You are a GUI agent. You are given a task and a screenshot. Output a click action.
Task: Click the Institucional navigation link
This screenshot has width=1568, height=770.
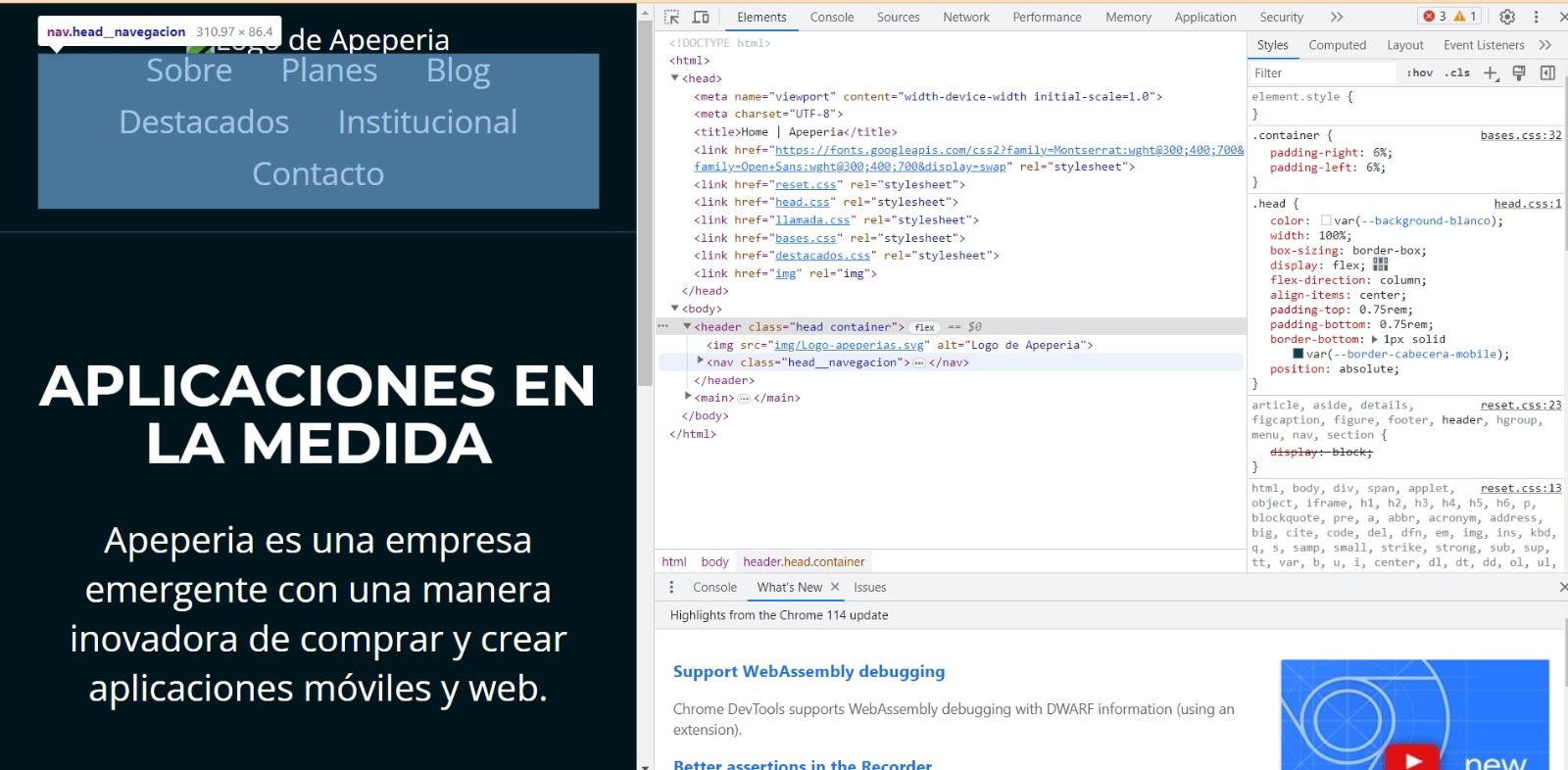coord(427,122)
